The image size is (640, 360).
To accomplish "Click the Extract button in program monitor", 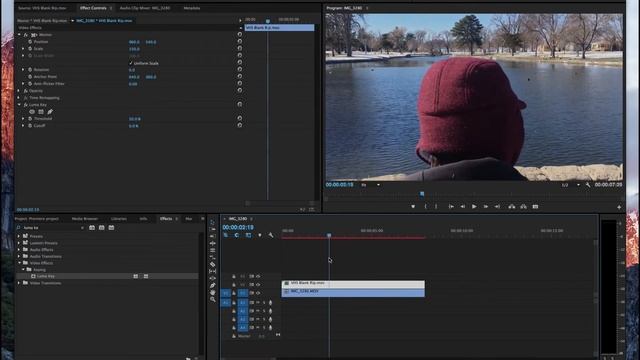I will (x=523, y=207).
